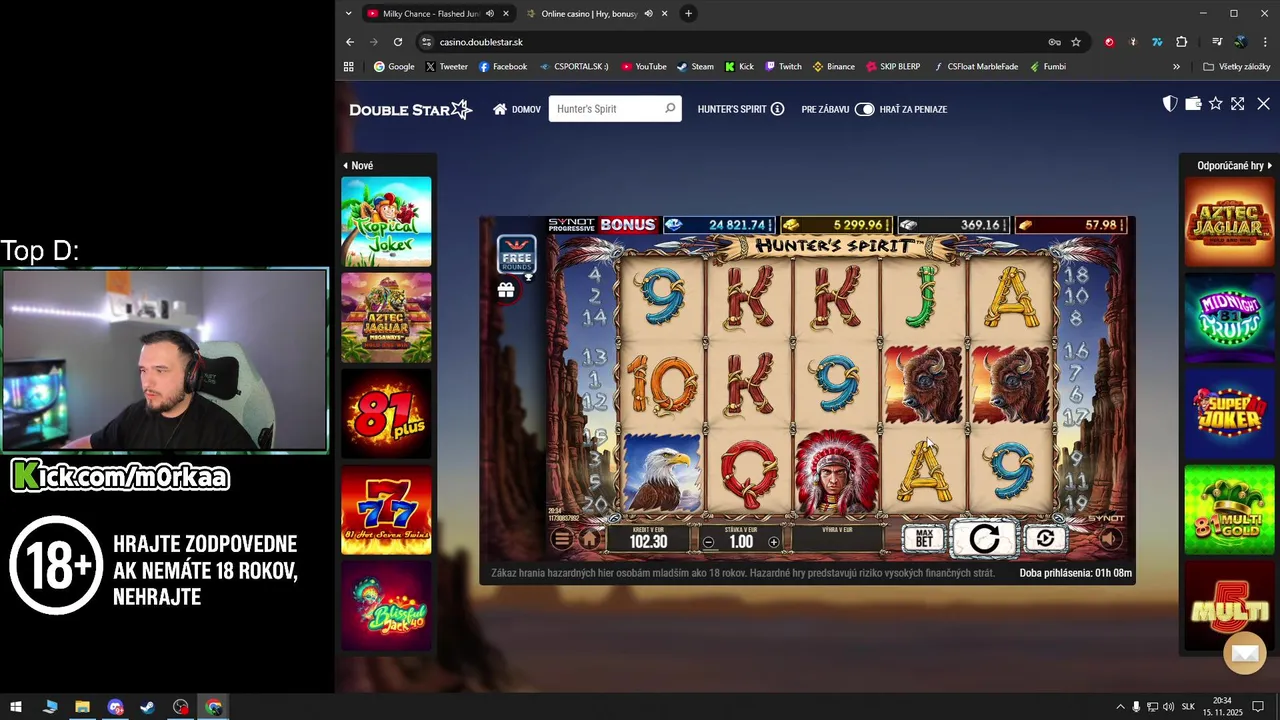This screenshot has height=720, width=1280.
Task: Open the Všetky záložky folder
Action: point(1237,67)
